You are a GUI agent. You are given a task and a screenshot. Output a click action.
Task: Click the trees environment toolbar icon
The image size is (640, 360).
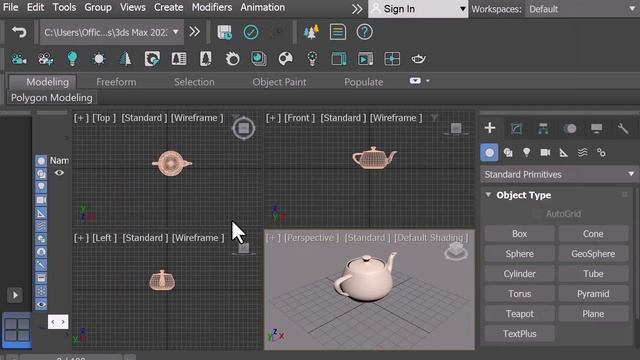pyautogui.click(x=311, y=32)
